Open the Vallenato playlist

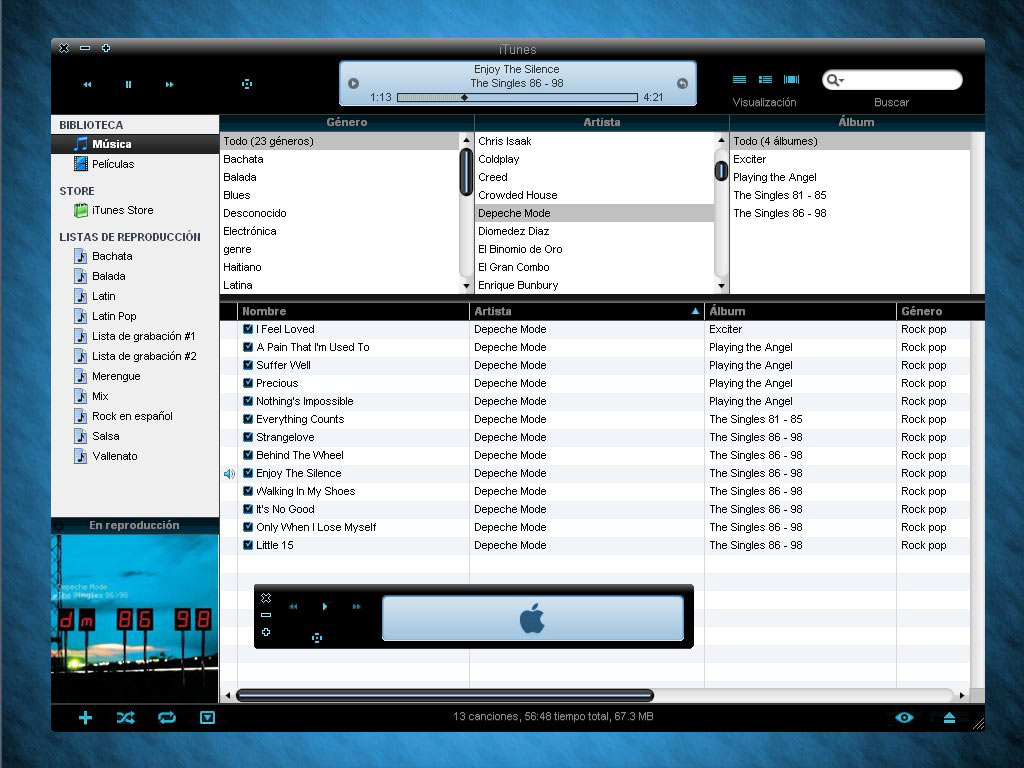(x=135, y=456)
